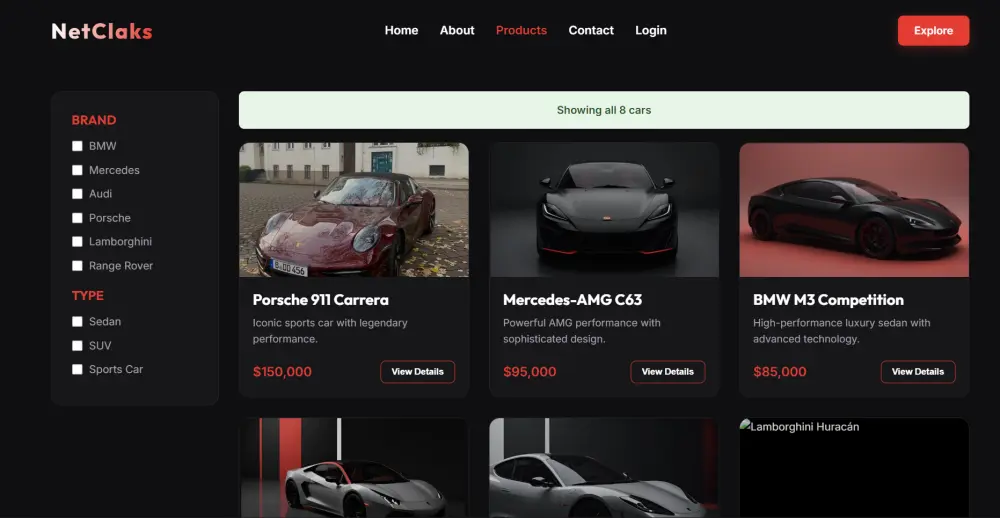Click the red Explore button
The image size is (1000, 518).
pyautogui.click(x=933, y=31)
